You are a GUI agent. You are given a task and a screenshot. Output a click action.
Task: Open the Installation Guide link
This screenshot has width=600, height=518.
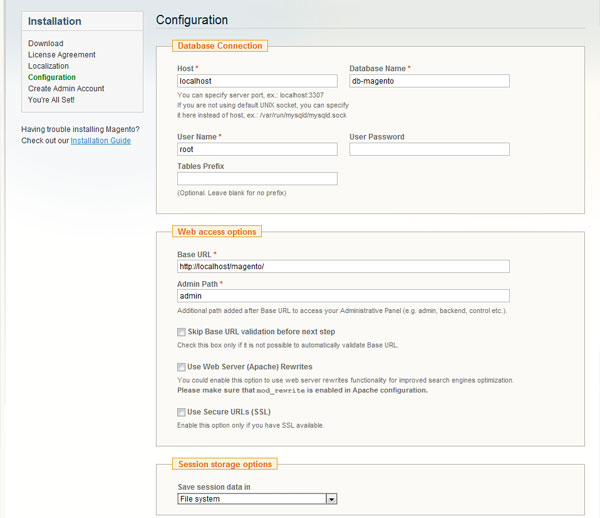pyautogui.click(x=101, y=140)
